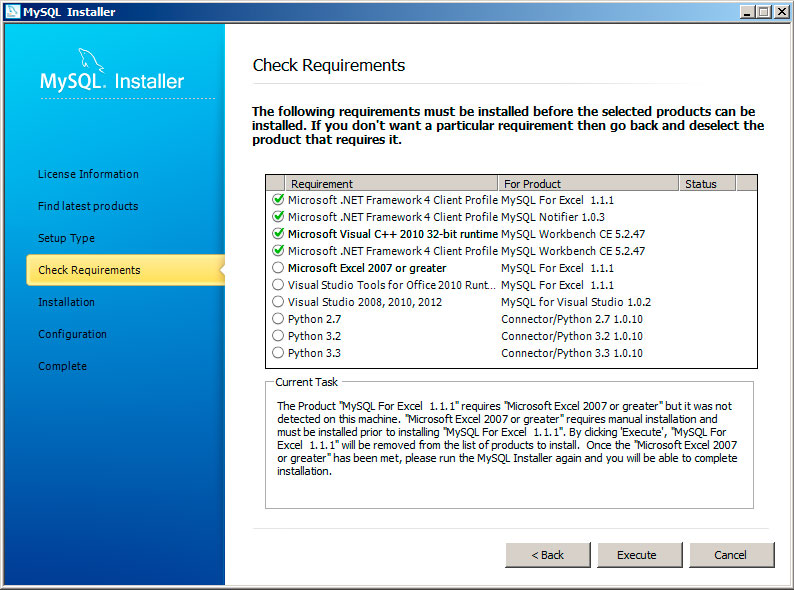Click 'MySQL Workbench CE 5.2.47' in Visual C++ row
This screenshot has height=590, width=794.
[x=573, y=234]
